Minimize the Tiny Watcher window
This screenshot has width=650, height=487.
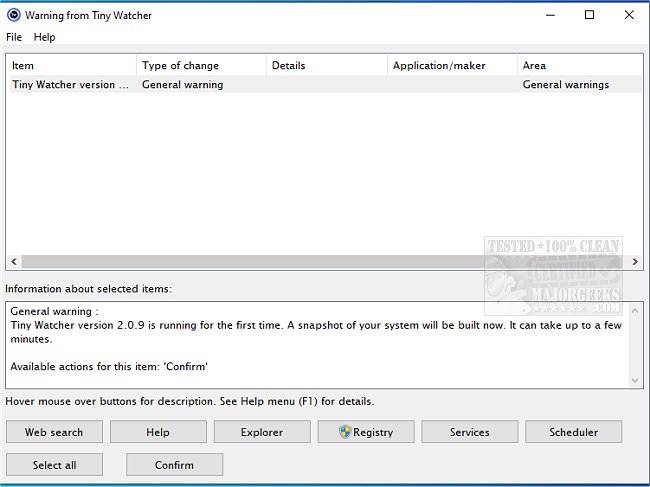pyautogui.click(x=551, y=15)
